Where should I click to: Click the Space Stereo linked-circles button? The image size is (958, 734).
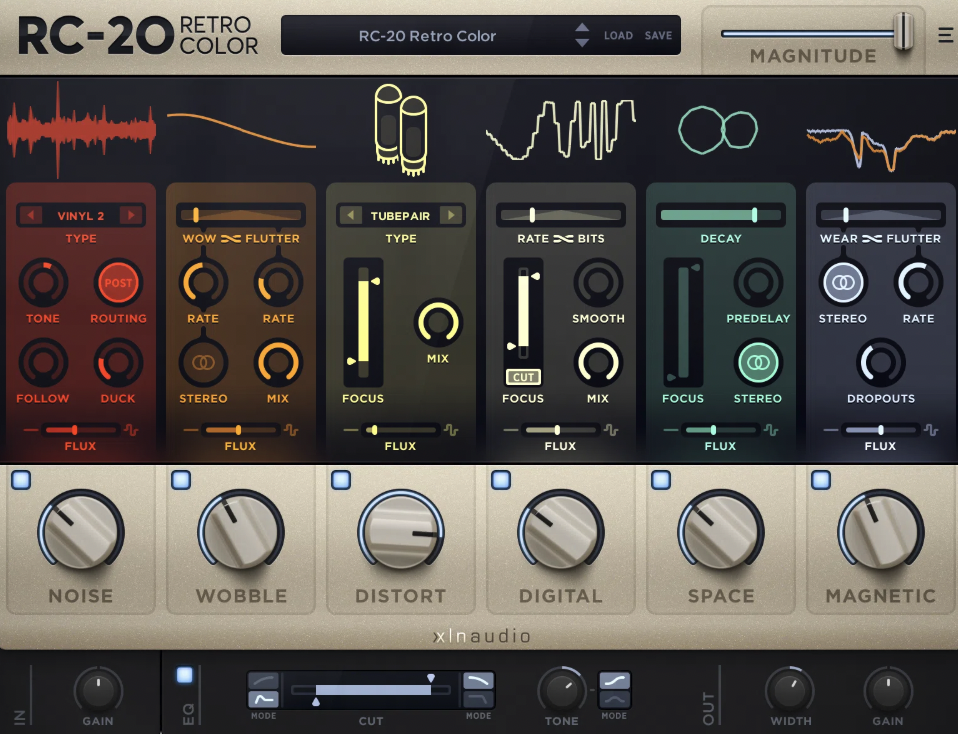coord(758,362)
